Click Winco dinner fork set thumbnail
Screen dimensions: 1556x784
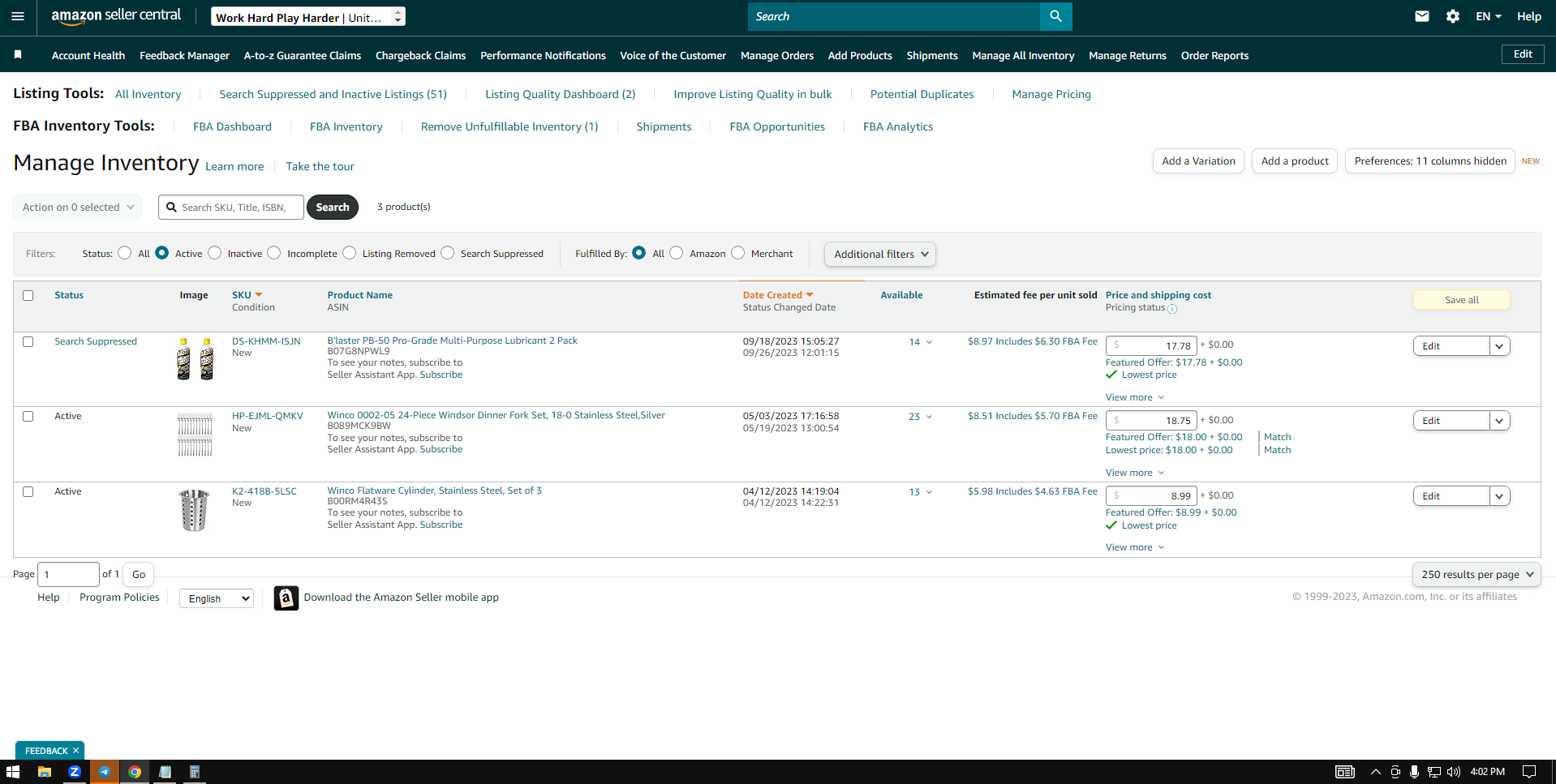click(195, 435)
